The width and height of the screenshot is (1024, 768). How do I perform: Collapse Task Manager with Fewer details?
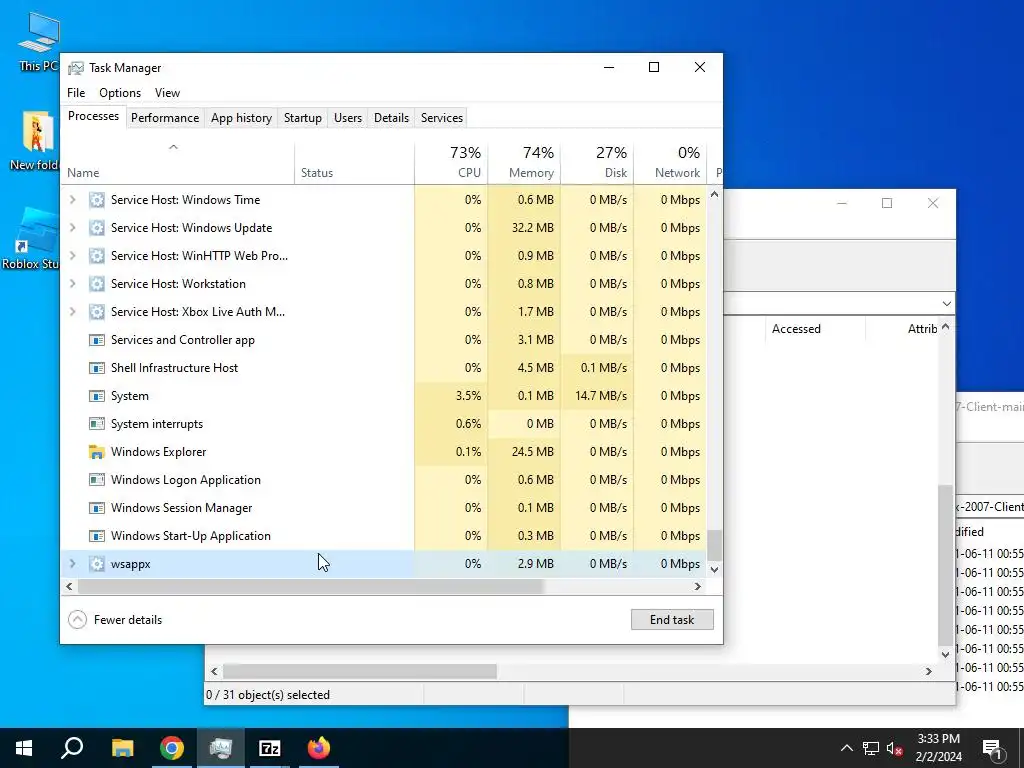115,620
